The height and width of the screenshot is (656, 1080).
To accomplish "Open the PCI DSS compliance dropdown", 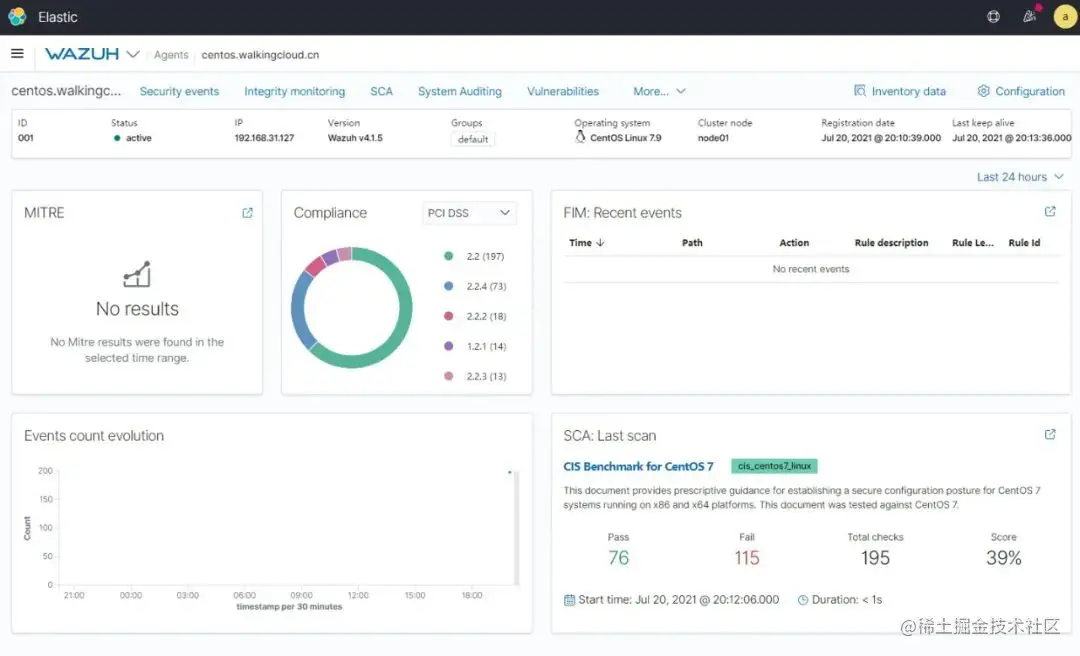I will pyautogui.click(x=469, y=213).
